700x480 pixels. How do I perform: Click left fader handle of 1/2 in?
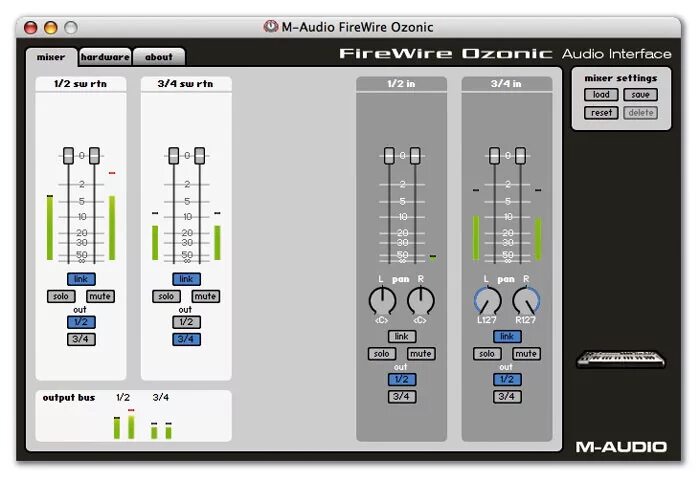coord(389,156)
